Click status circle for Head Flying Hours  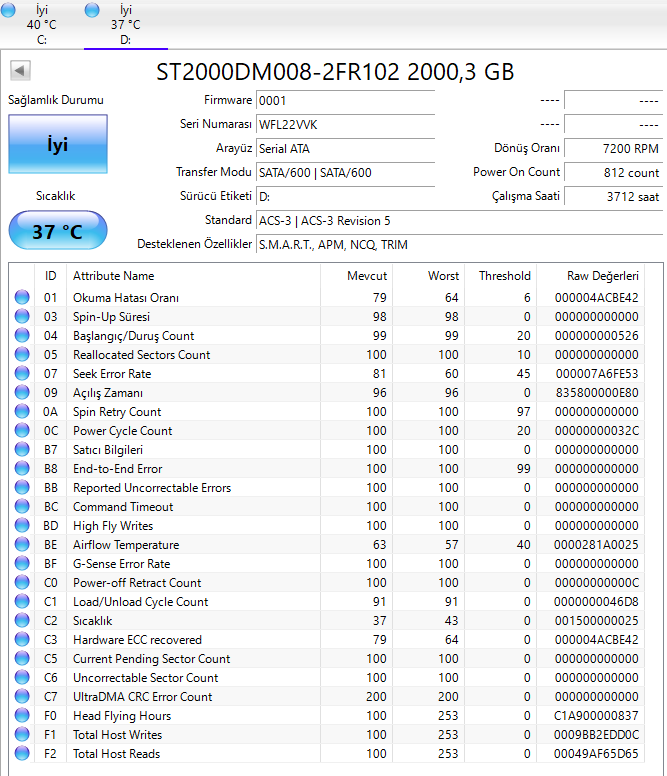[22, 715]
